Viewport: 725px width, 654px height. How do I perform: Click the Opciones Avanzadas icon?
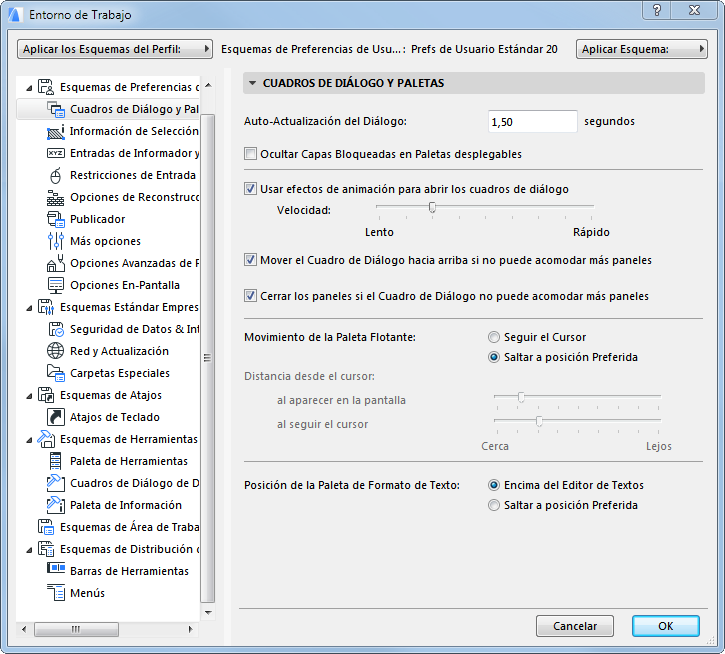pyautogui.click(x=56, y=263)
